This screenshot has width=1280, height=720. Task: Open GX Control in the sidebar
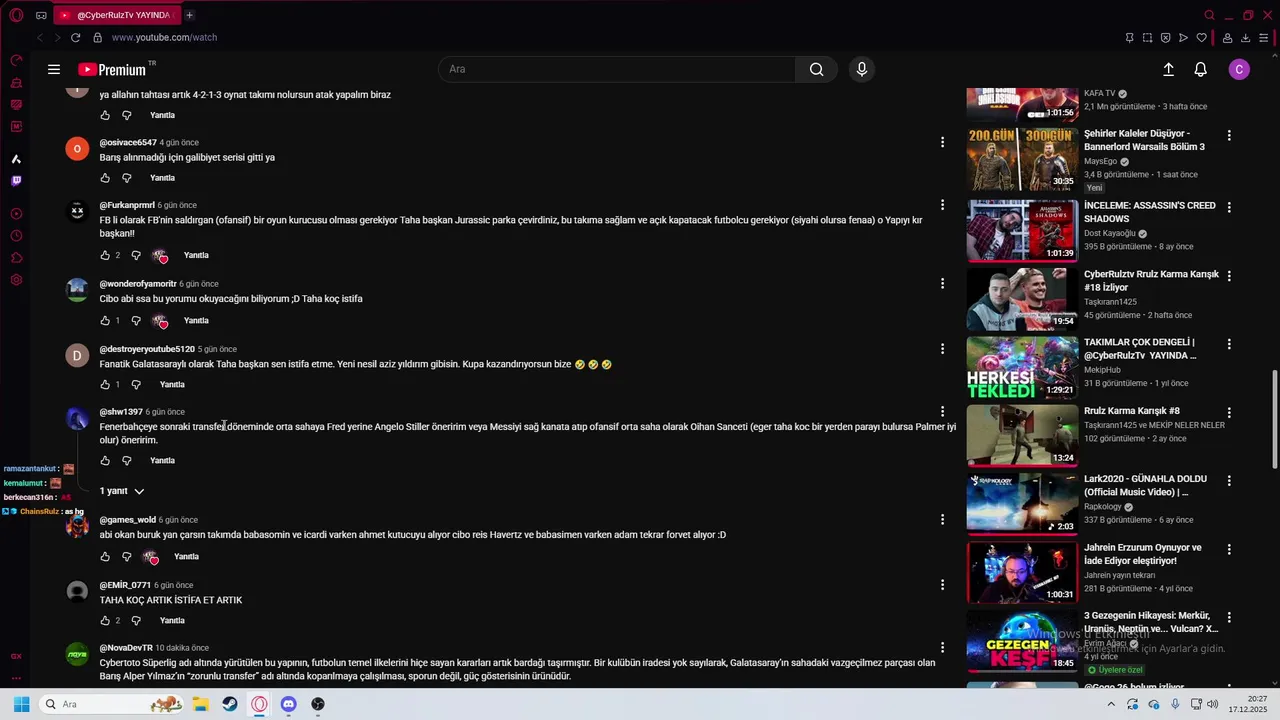point(16,60)
